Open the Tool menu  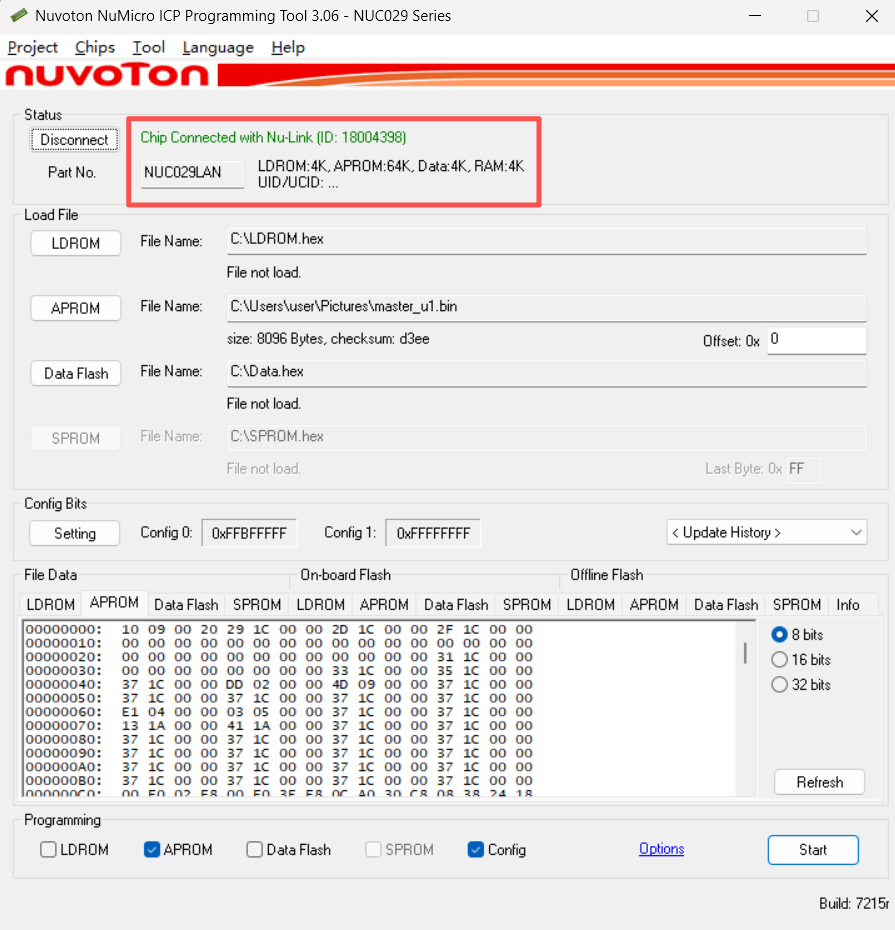tap(149, 47)
